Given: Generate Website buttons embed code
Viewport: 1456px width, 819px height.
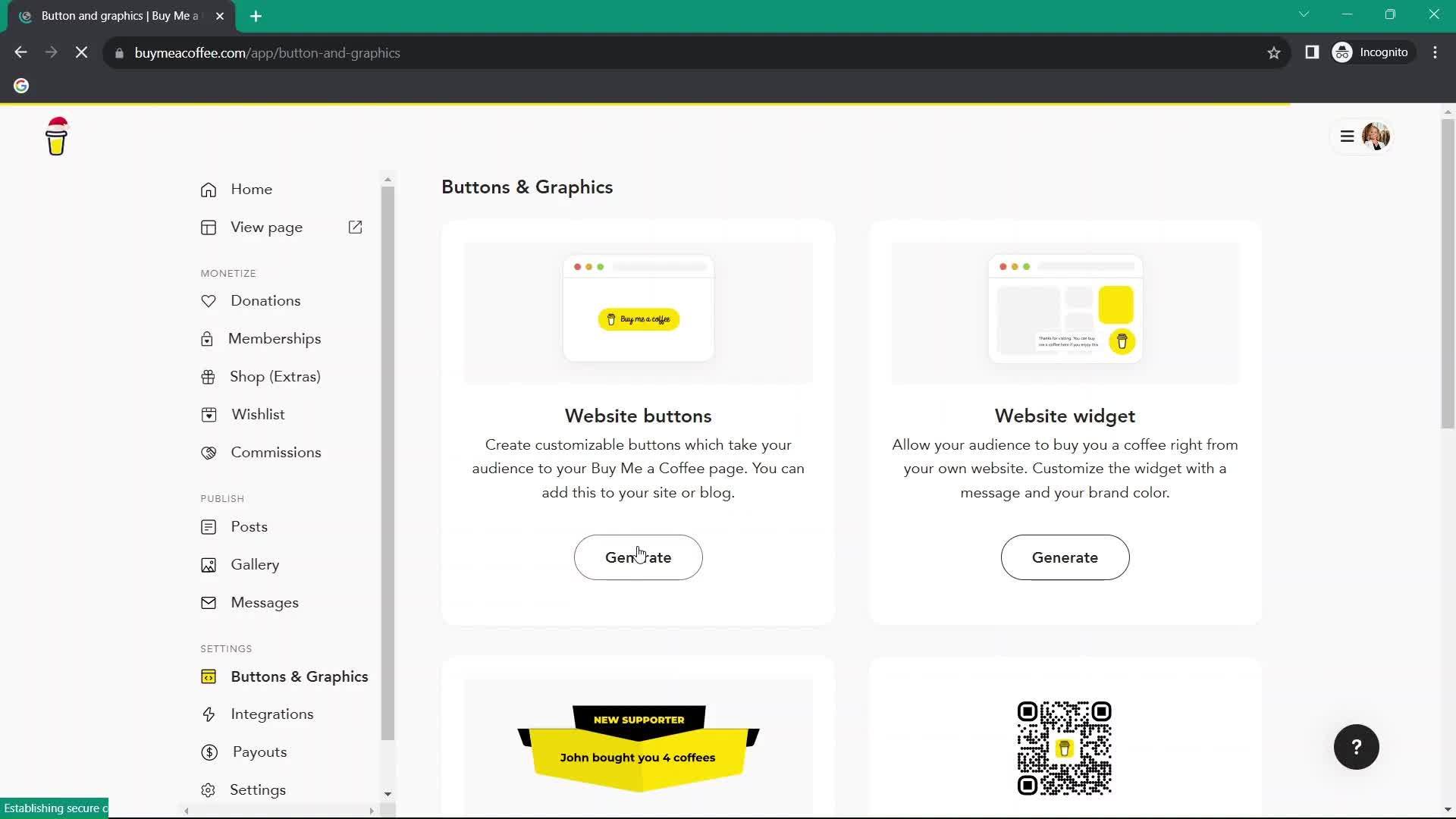Looking at the screenshot, I should pyautogui.click(x=639, y=558).
